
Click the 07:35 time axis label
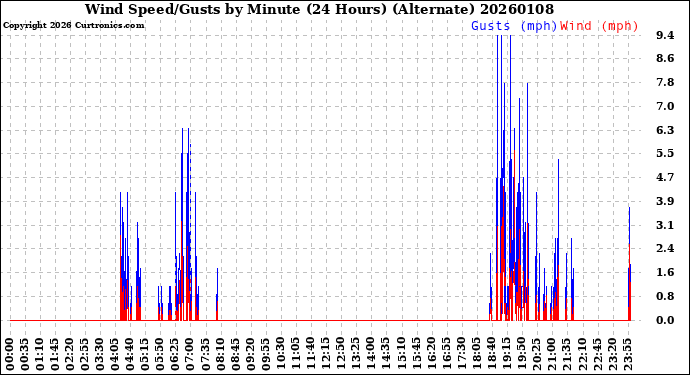(x=206, y=355)
